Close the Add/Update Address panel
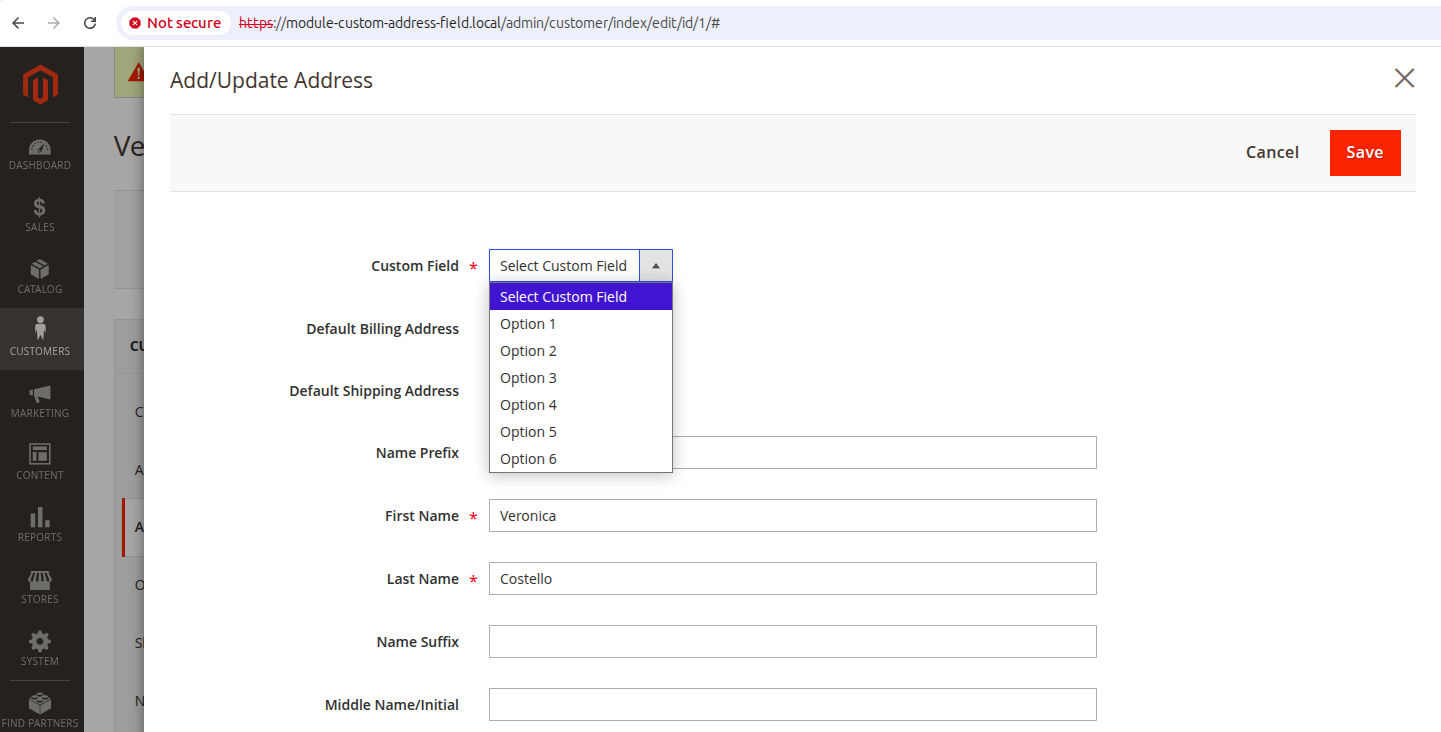The image size is (1441, 732). [x=1405, y=79]
